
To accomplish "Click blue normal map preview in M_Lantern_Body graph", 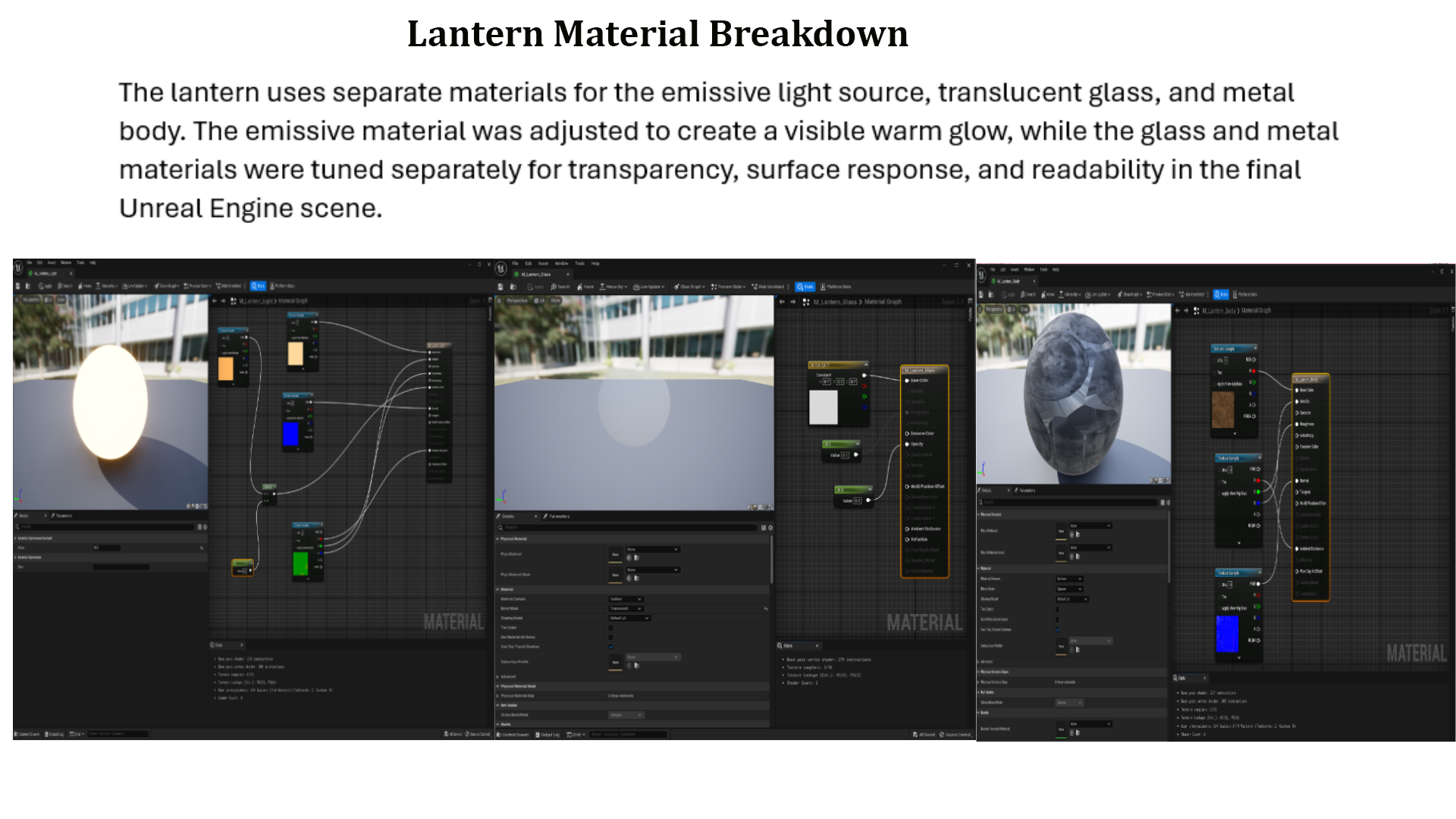I will (1227, 634).
